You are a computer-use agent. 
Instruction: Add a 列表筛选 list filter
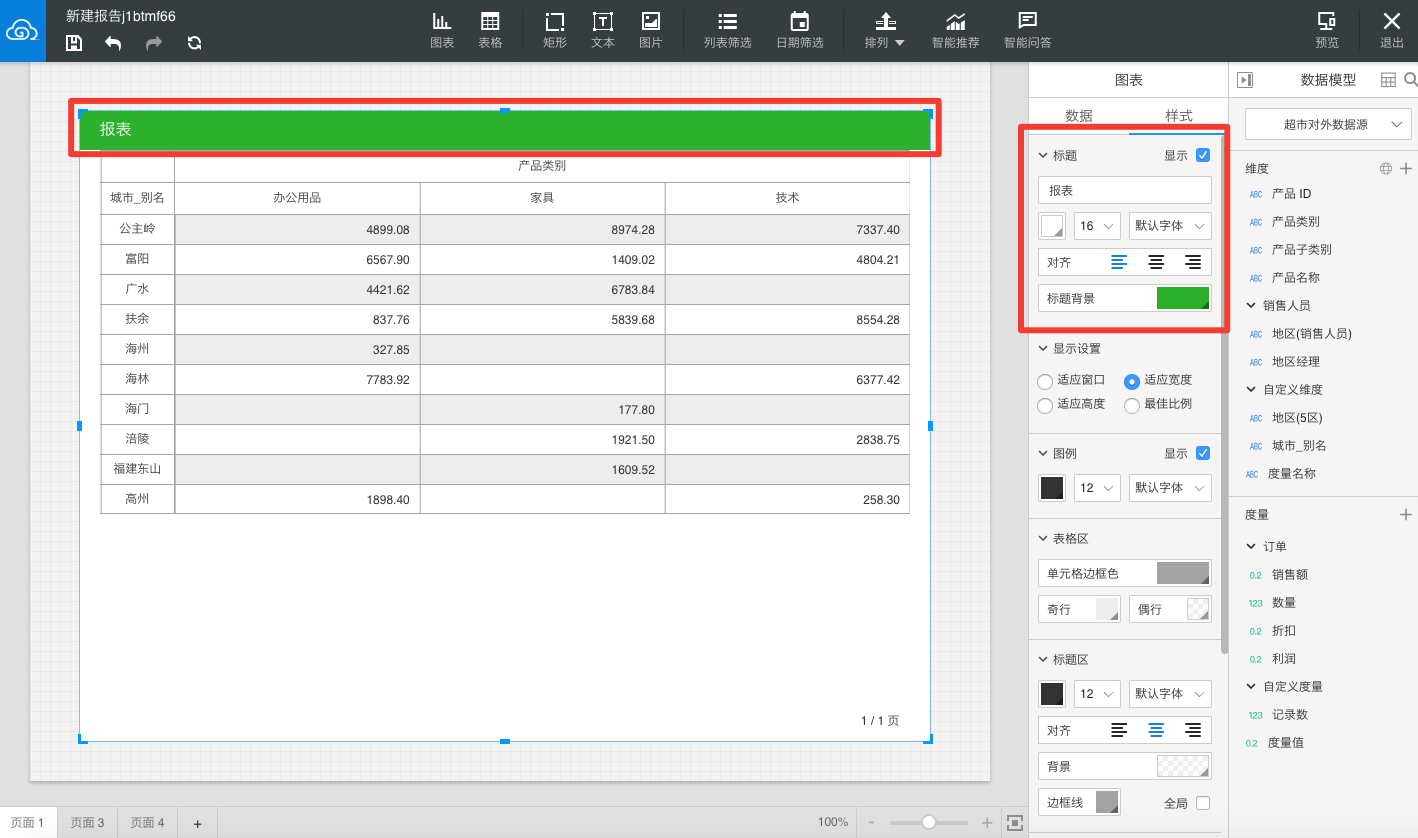click(727, 30)
